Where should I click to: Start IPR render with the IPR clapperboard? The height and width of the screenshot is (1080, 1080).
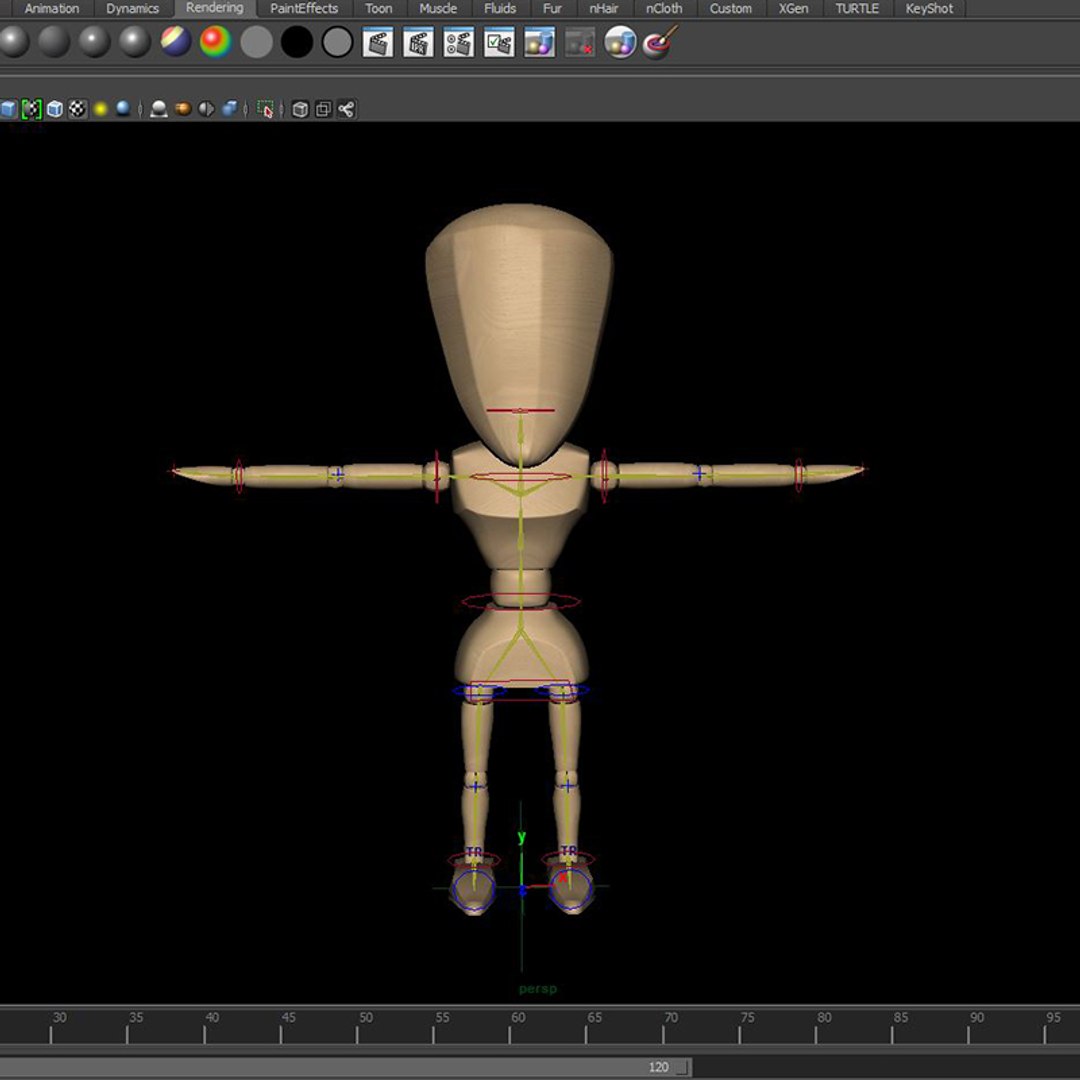418,42
